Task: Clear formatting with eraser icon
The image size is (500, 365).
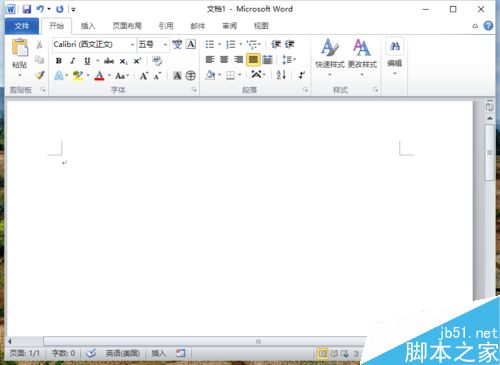Action: (157, 61)
